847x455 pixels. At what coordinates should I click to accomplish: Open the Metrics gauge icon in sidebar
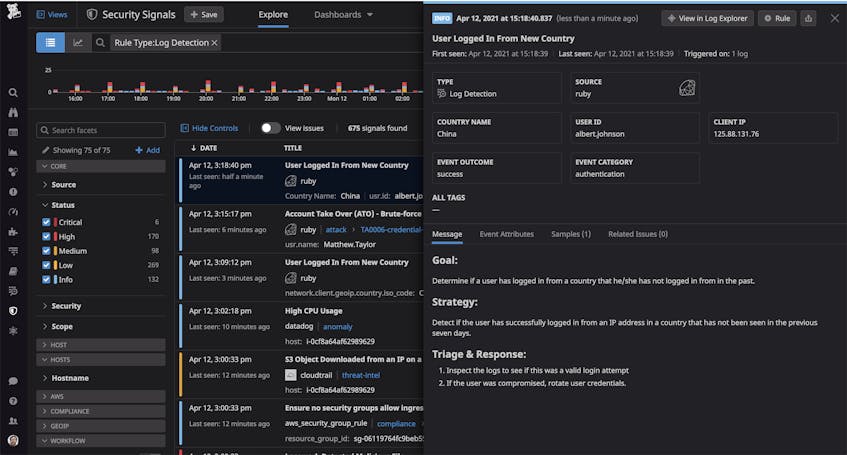[13, 212]
